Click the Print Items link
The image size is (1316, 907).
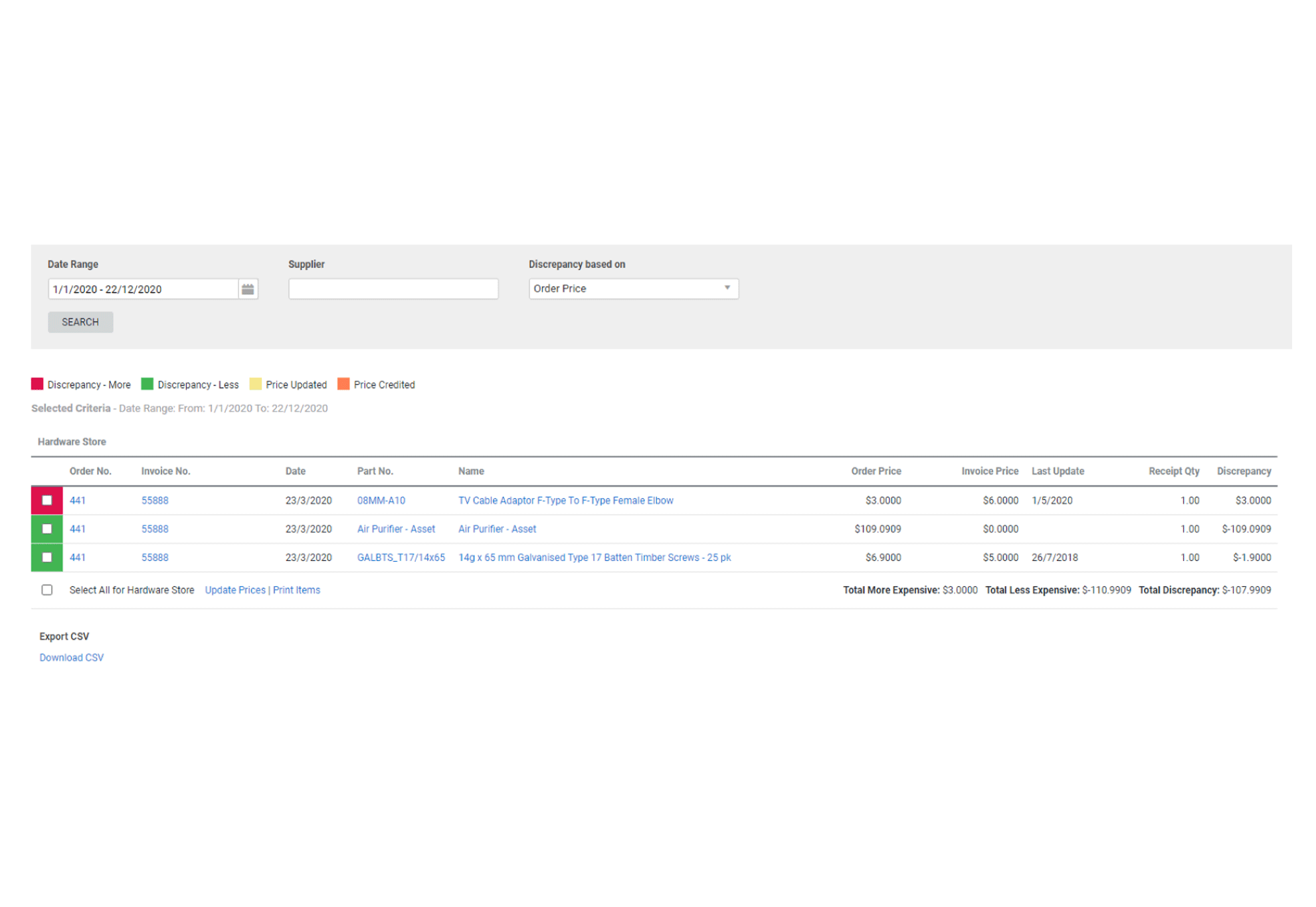[x=296, y=590]
